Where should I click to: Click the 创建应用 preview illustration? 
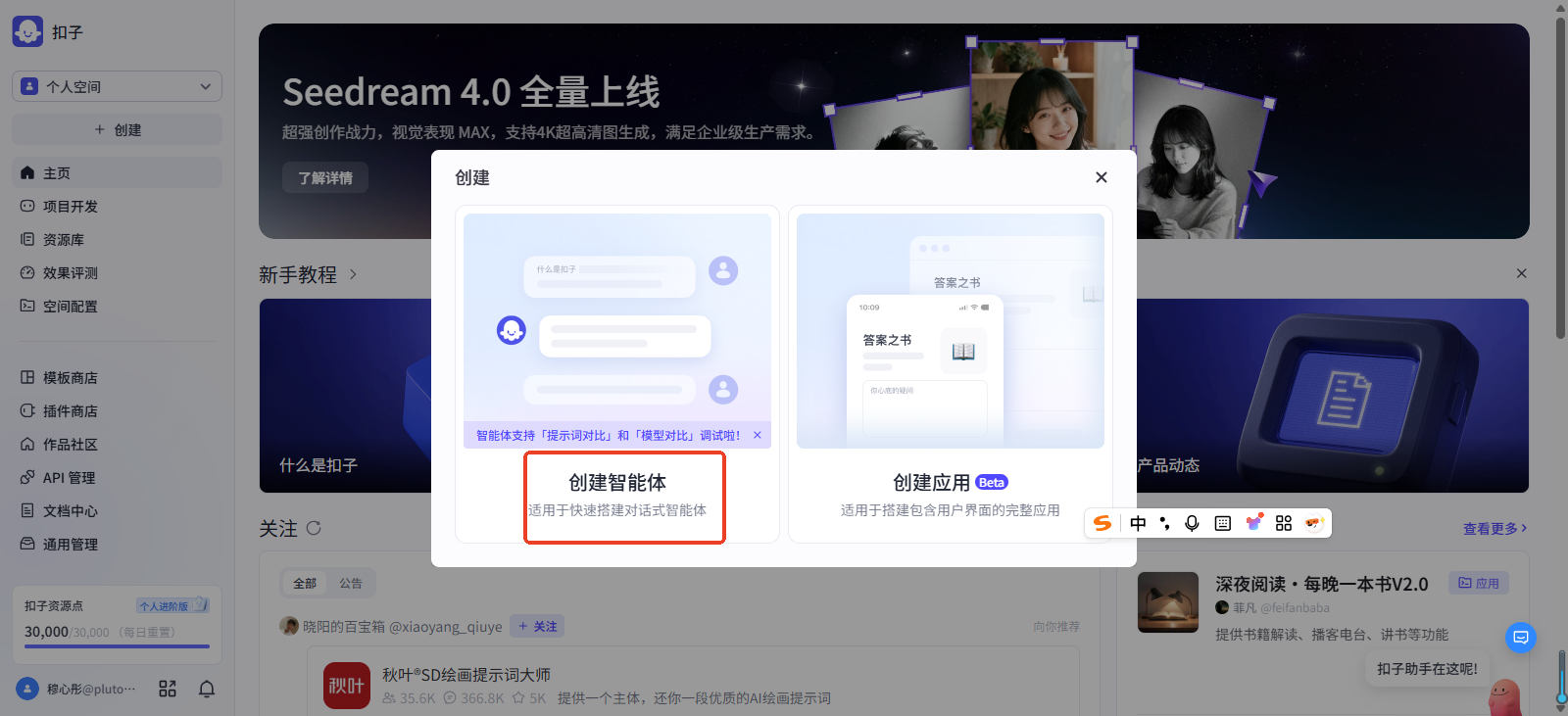tap(951, 331)
